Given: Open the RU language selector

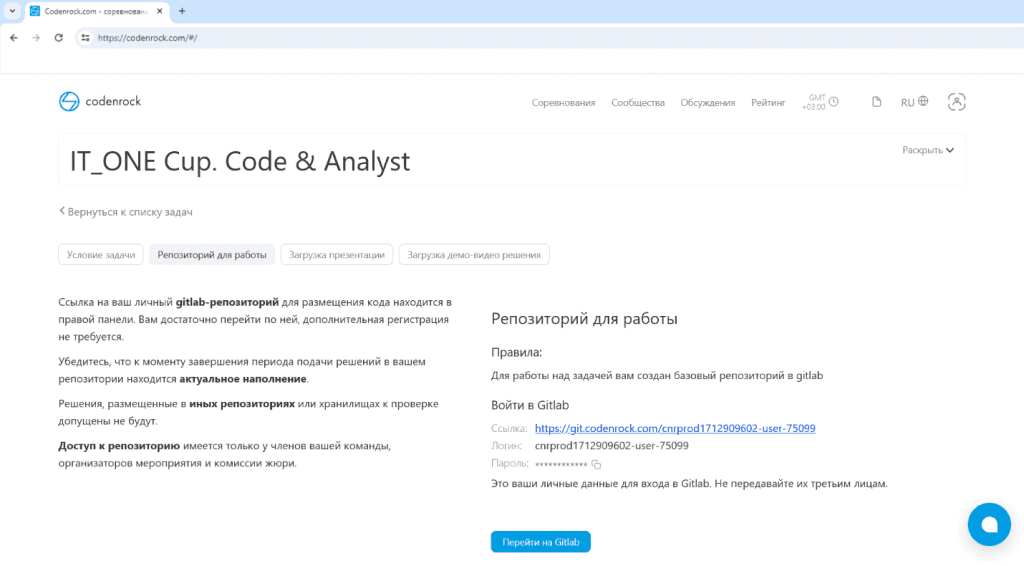Looking at the screenshot, I should tap(914, 102).
